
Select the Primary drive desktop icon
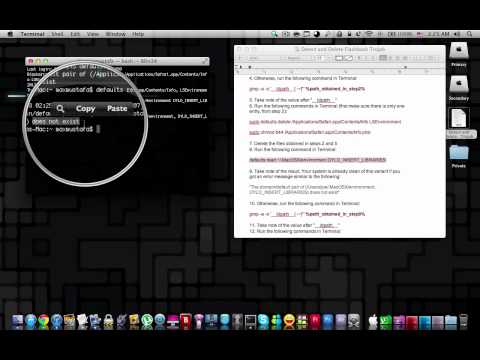coord(459,55)
